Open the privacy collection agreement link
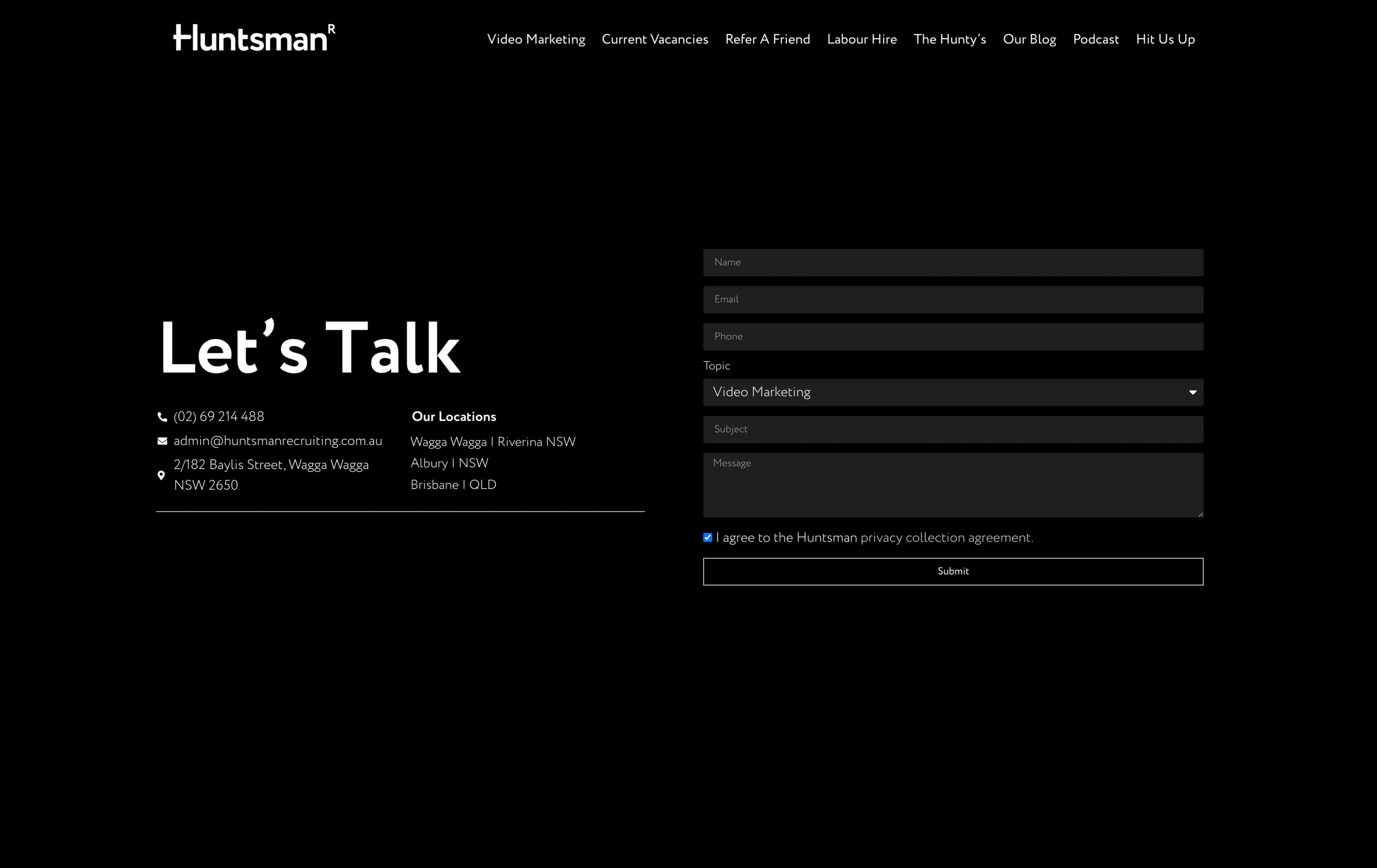1377x868 pixels. 946,538
